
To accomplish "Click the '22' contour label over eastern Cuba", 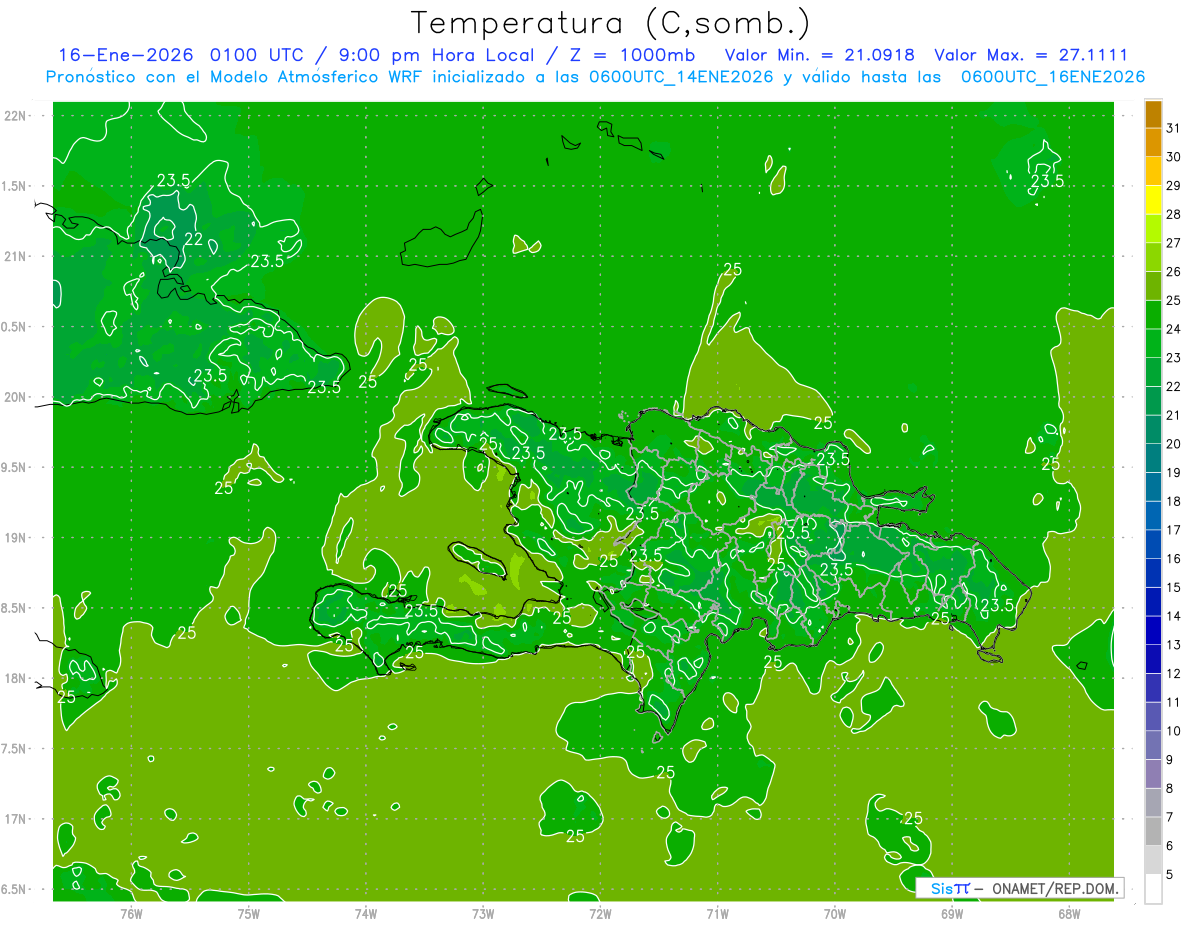I will coord(194,239).
